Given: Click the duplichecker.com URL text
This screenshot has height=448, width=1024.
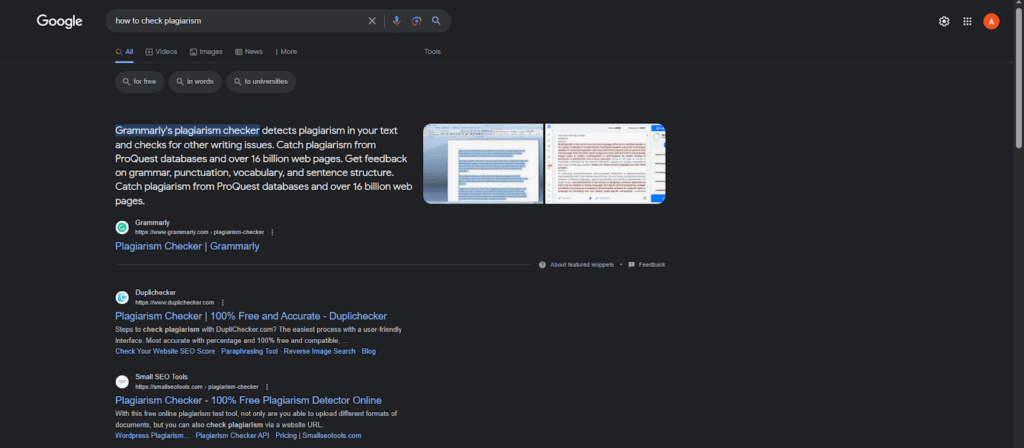Looking at the screenshot, I should pos(174,302).
